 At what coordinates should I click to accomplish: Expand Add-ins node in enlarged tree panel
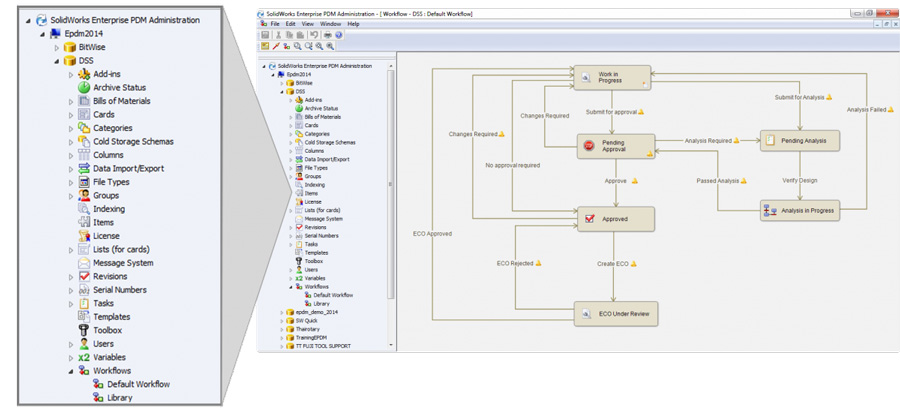click(x=71, y=74)
